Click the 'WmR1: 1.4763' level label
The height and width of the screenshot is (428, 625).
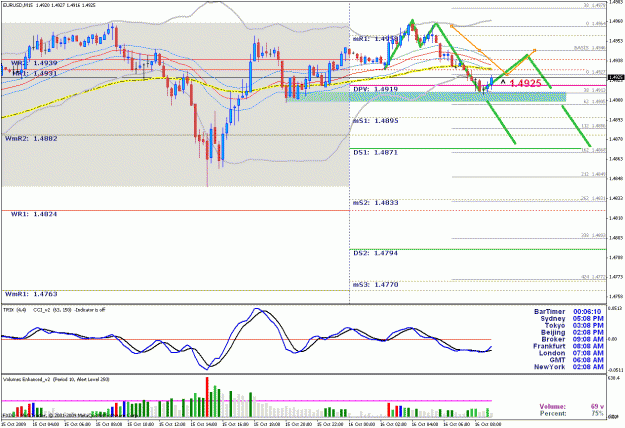pyautogui.click(x=31, y=294)
